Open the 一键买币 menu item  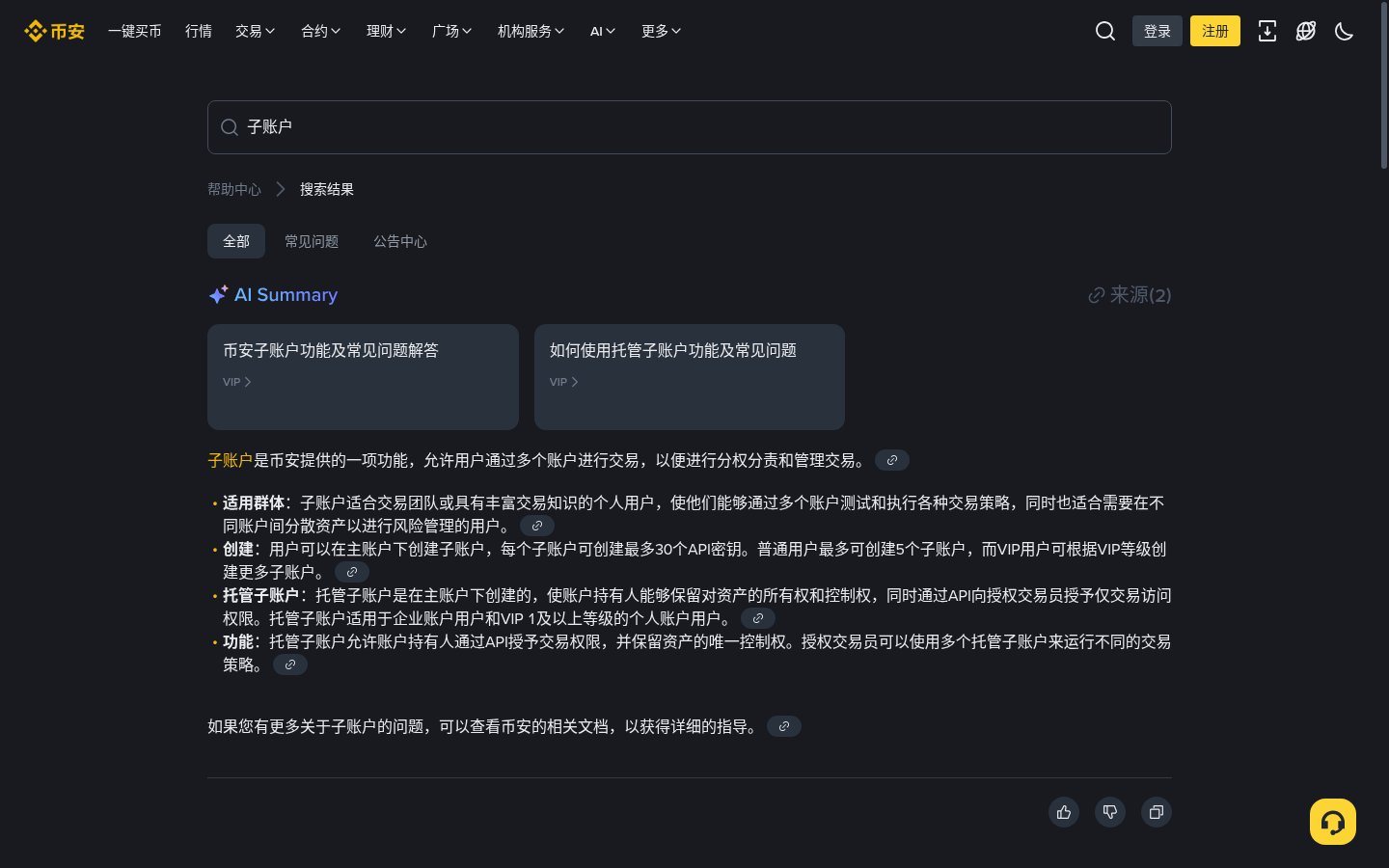135,31
